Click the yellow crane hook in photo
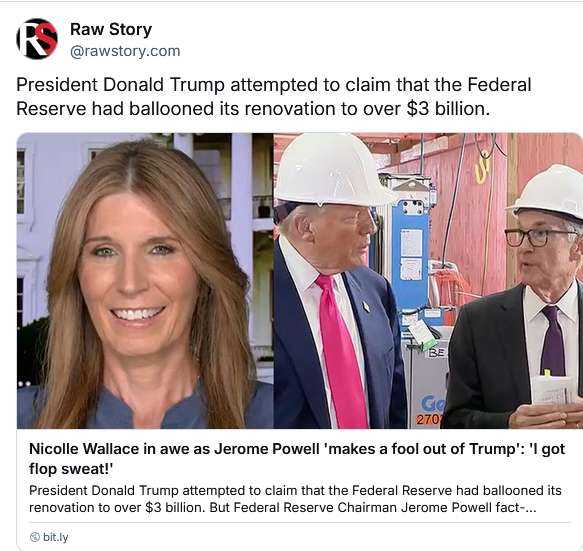The image size is (583, 551). [x=483, y=167]
